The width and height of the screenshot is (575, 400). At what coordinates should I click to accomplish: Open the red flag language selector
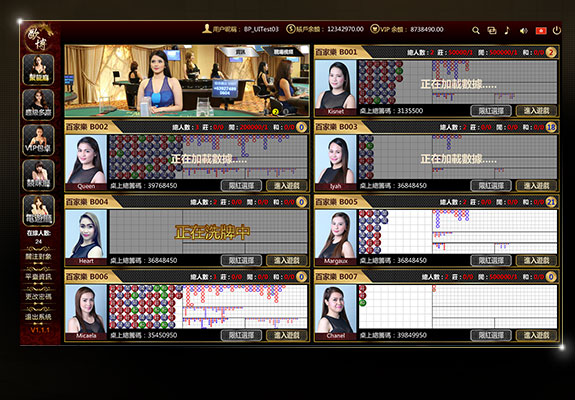point(541,31)
